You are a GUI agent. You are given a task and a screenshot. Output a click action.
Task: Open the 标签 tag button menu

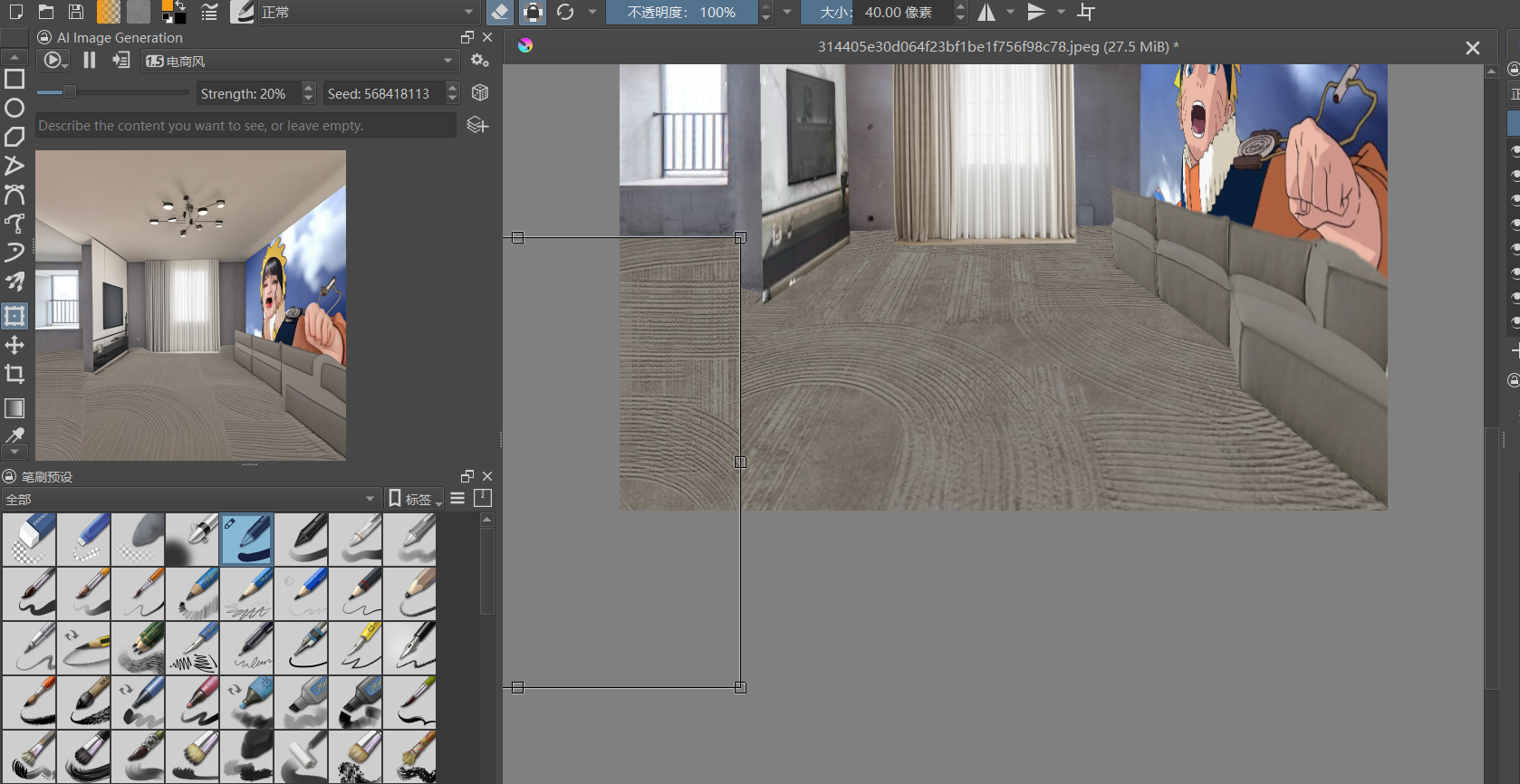pyautogui.click(x=415, y=499)
